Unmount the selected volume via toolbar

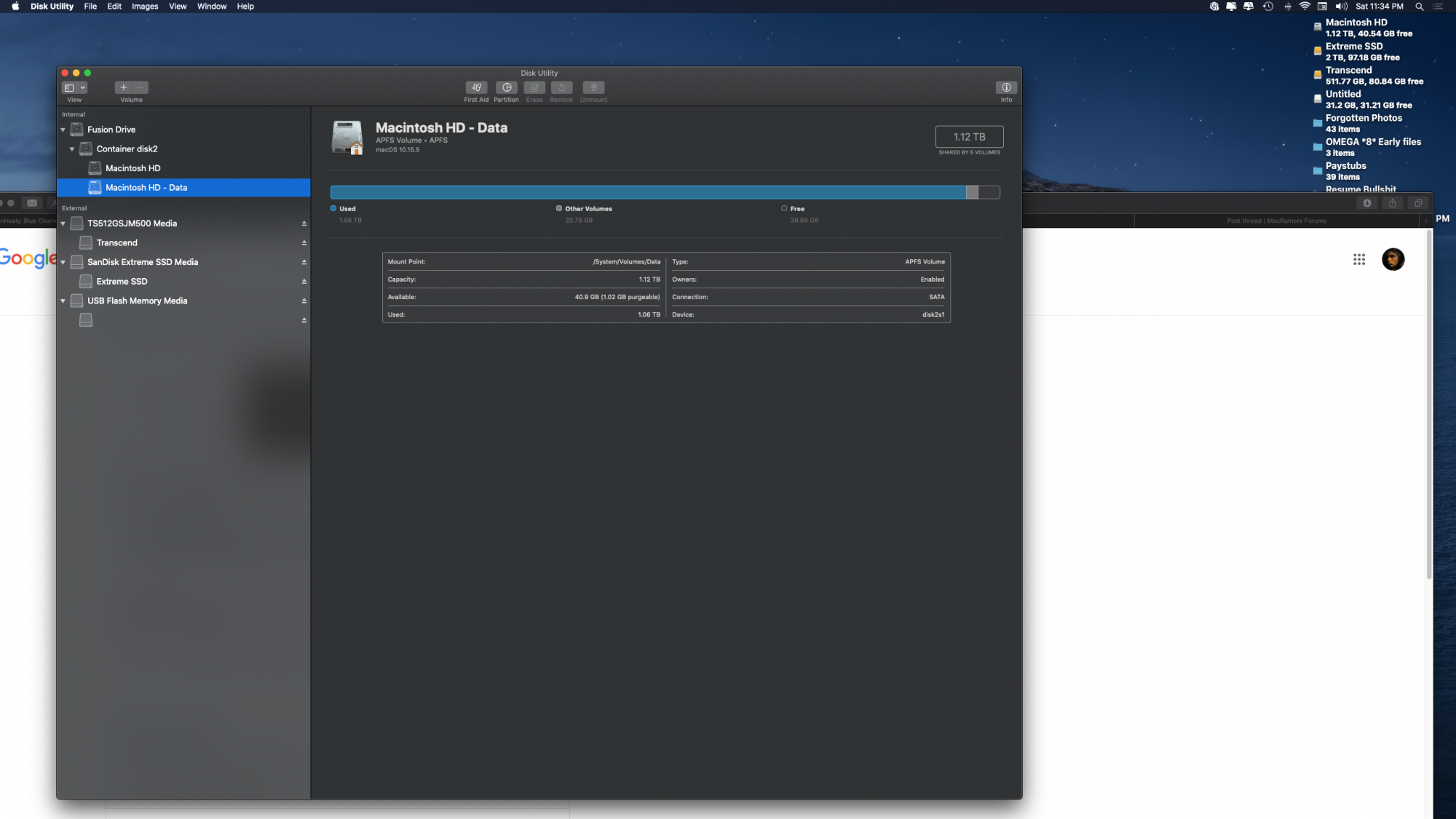[x=593, y=87]
